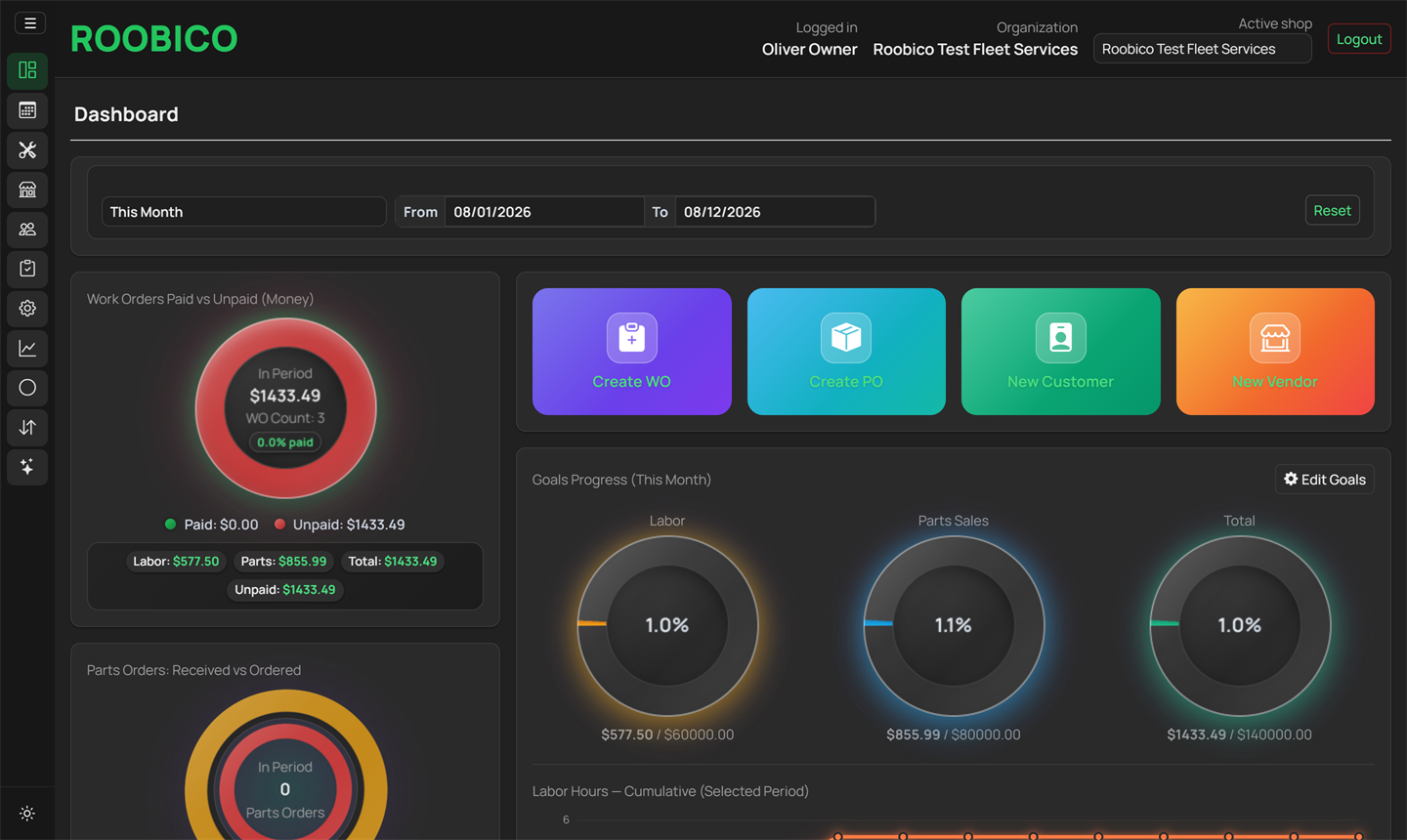
Task: Open the This Month period dropdown
Action: (243, 212)
